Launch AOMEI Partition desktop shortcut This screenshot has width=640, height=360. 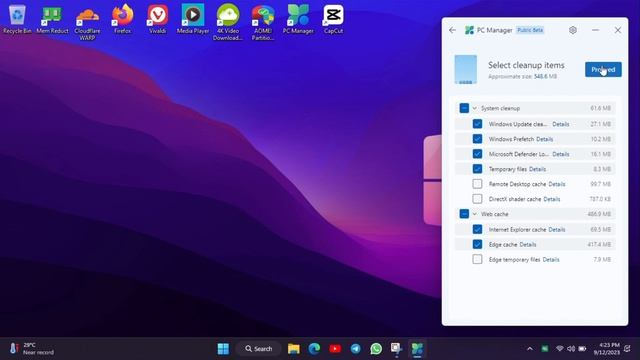pyautogui.click(x=263, y=22)
